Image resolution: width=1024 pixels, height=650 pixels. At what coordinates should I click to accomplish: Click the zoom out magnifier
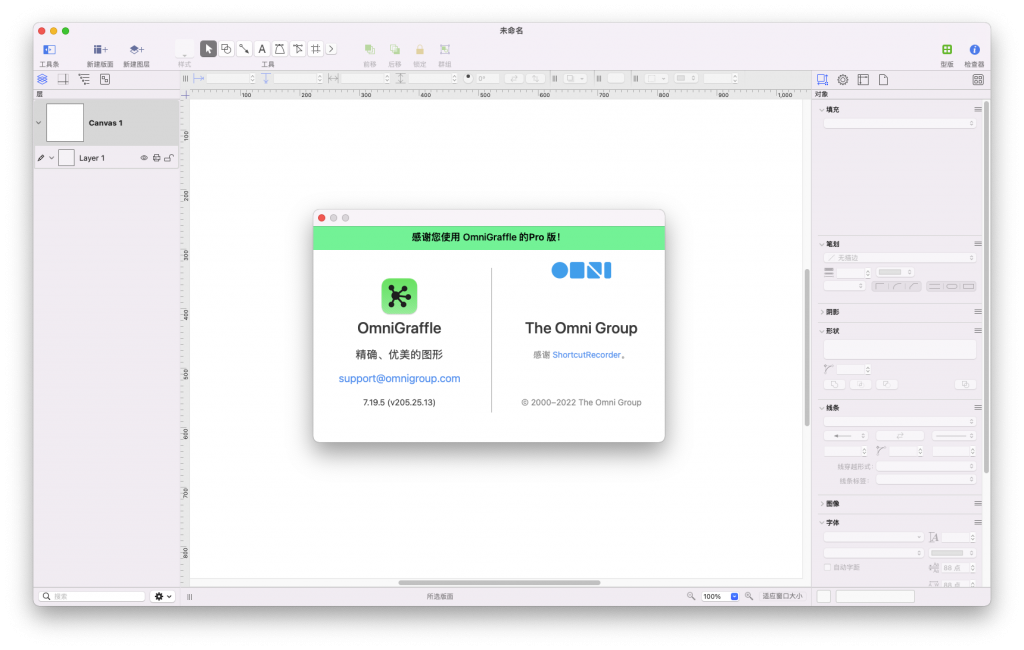point(690,596)
